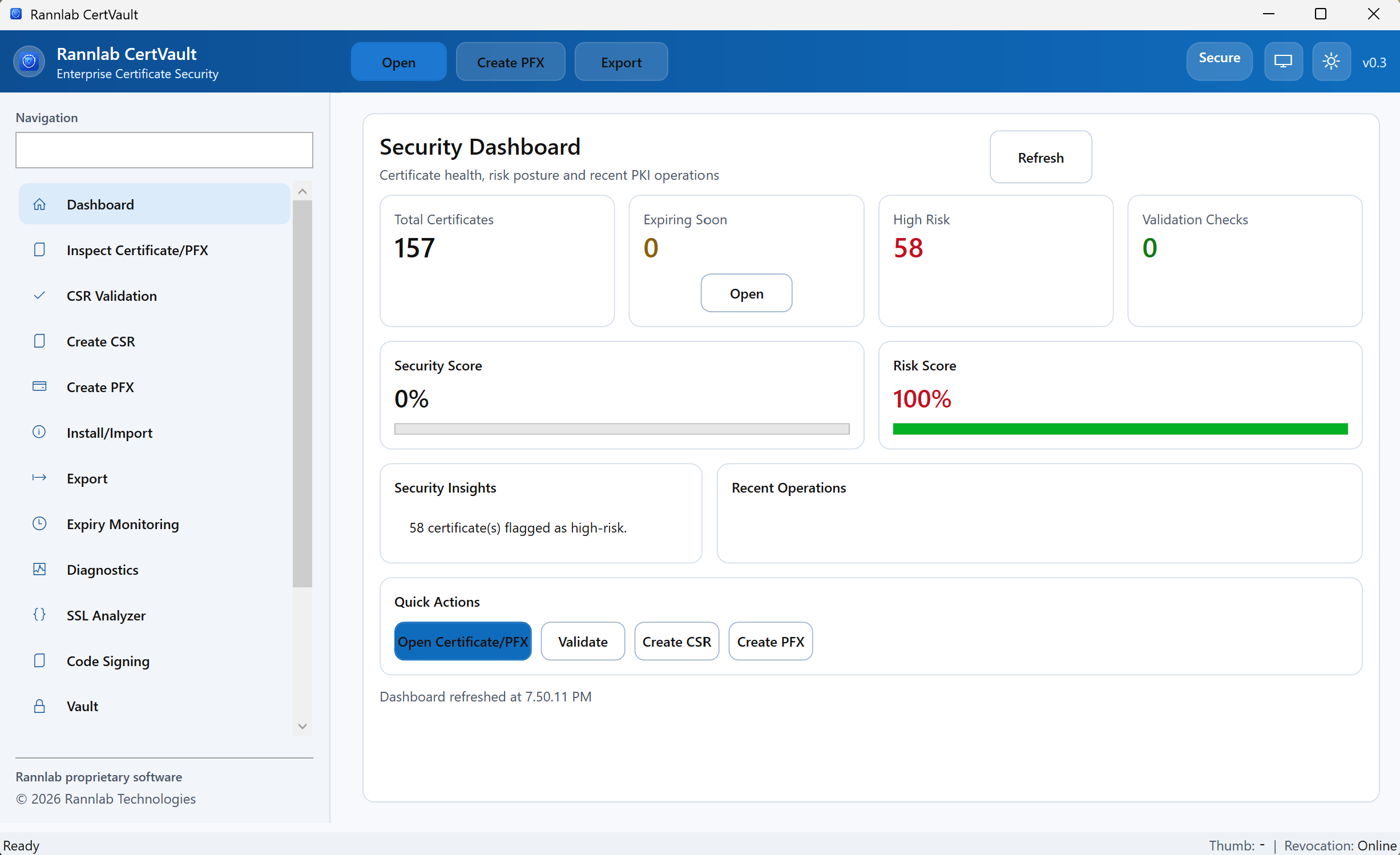Click the Code Signing document icon
Screen dimensions: 1400x855
point(39,660)
